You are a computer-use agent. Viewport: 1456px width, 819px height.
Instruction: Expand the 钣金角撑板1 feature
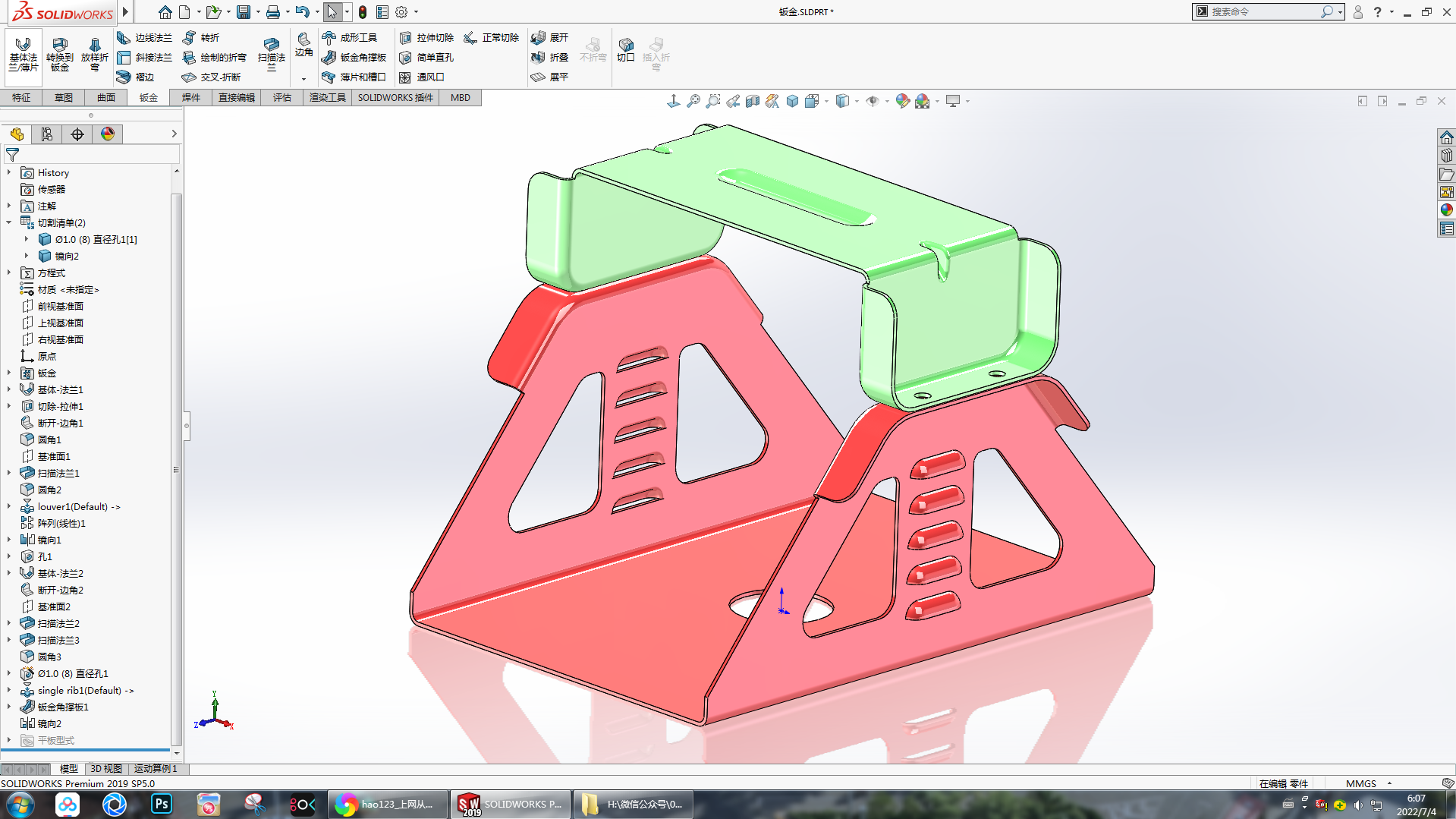[x=9, y=707]
